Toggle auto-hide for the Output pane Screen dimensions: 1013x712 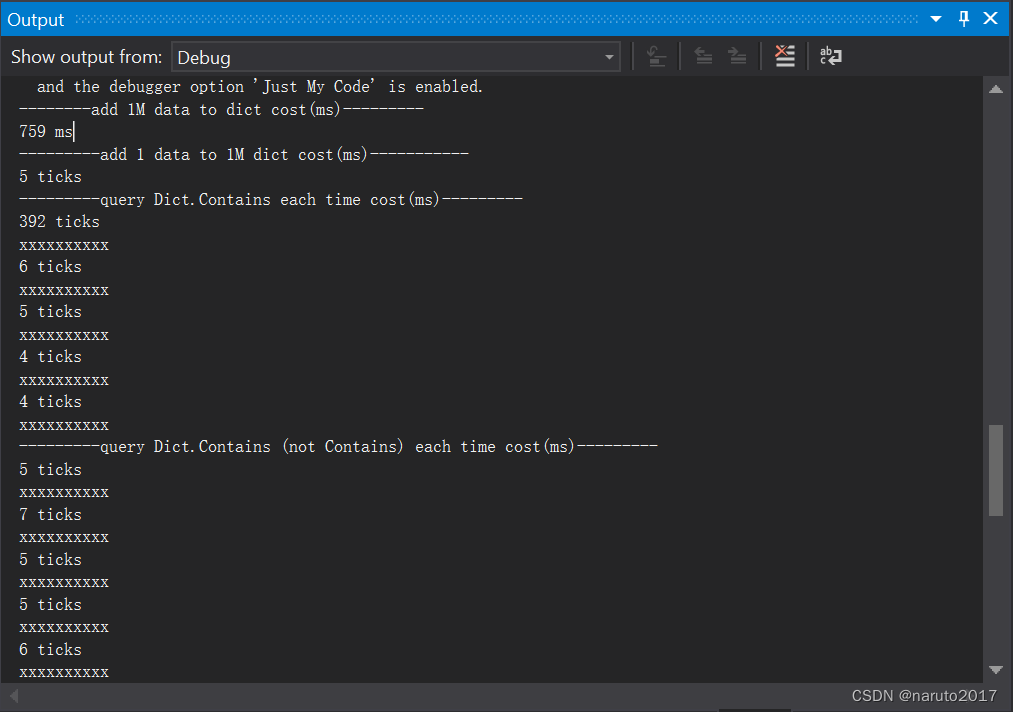pyautogui.click(x=963, y=18)
